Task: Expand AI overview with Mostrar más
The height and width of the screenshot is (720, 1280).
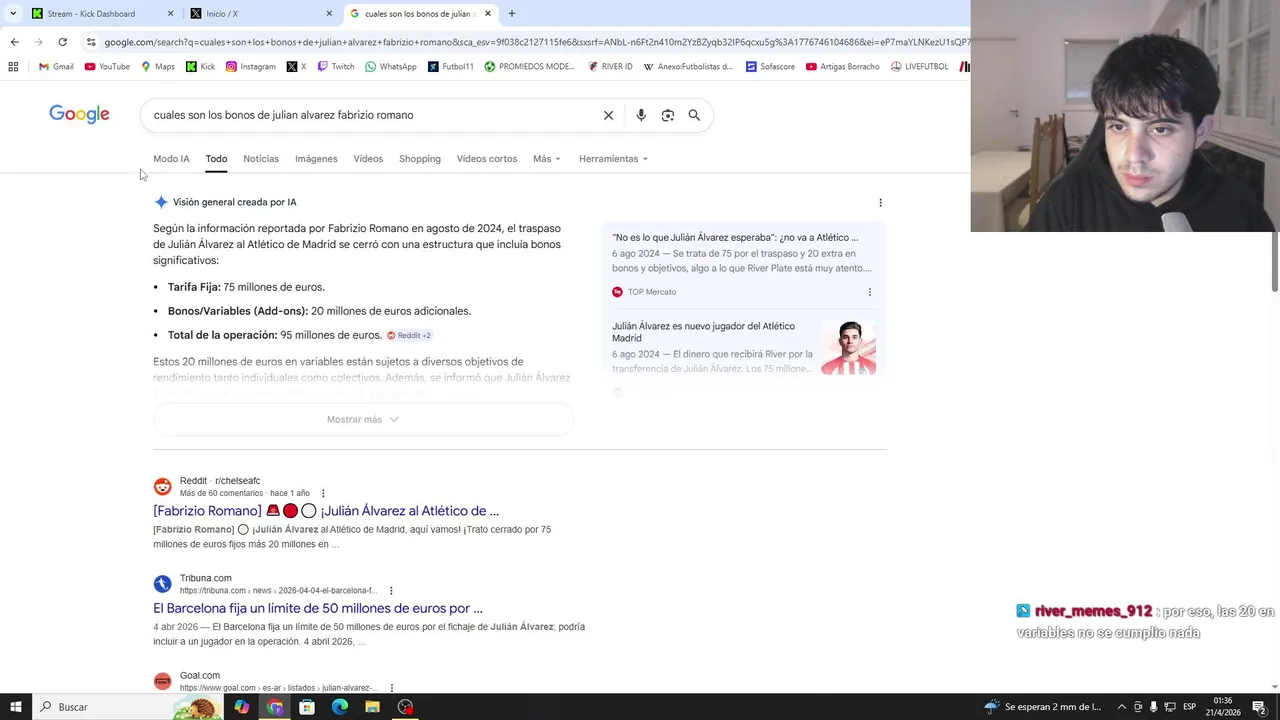Action: [363, 420]
